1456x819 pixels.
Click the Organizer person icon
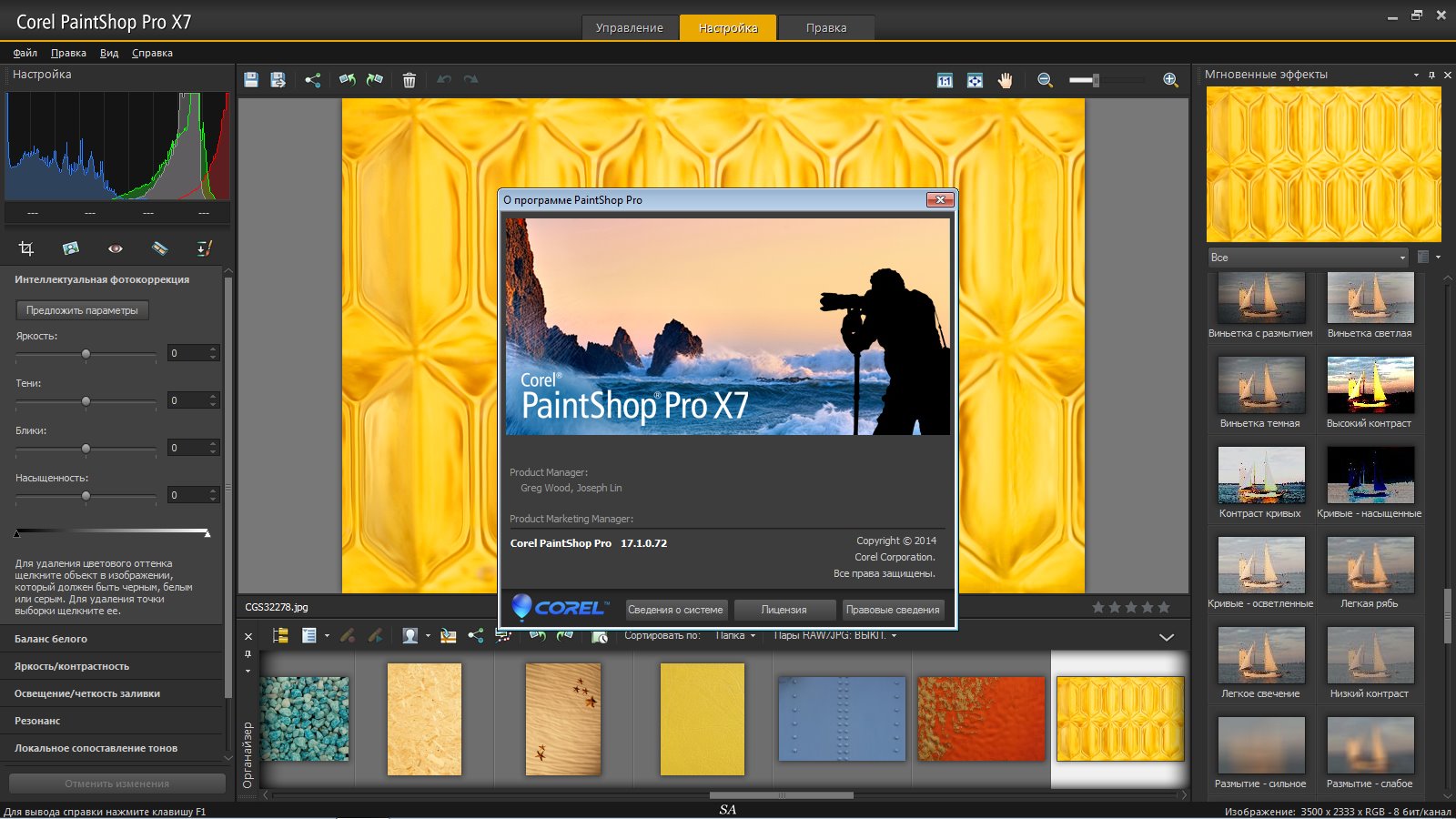click(x=410, y=635)
